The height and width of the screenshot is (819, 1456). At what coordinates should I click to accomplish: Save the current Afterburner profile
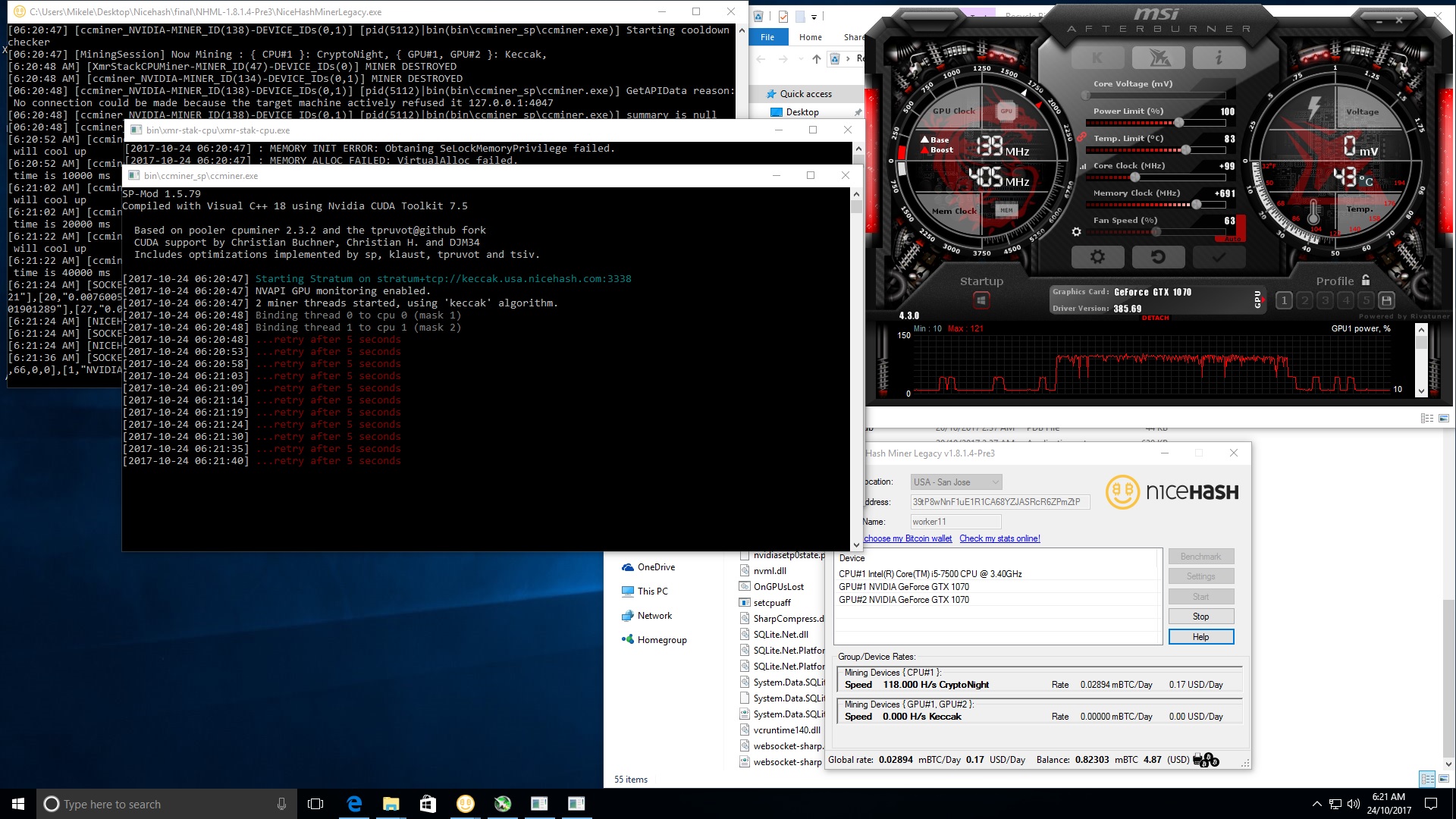point(1386,300)
